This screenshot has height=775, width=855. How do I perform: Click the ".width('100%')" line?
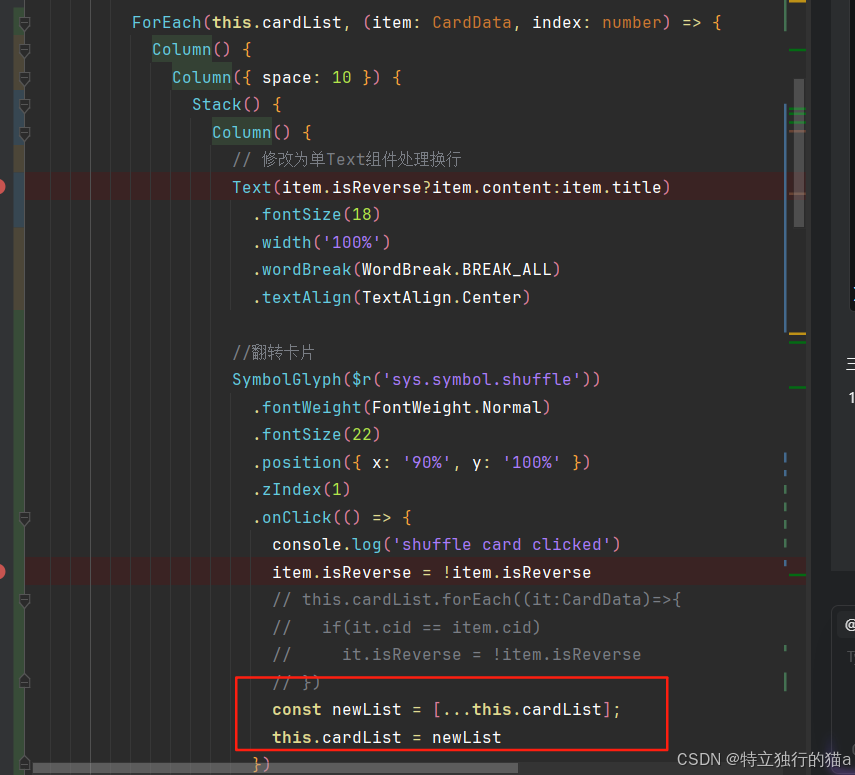322,242
